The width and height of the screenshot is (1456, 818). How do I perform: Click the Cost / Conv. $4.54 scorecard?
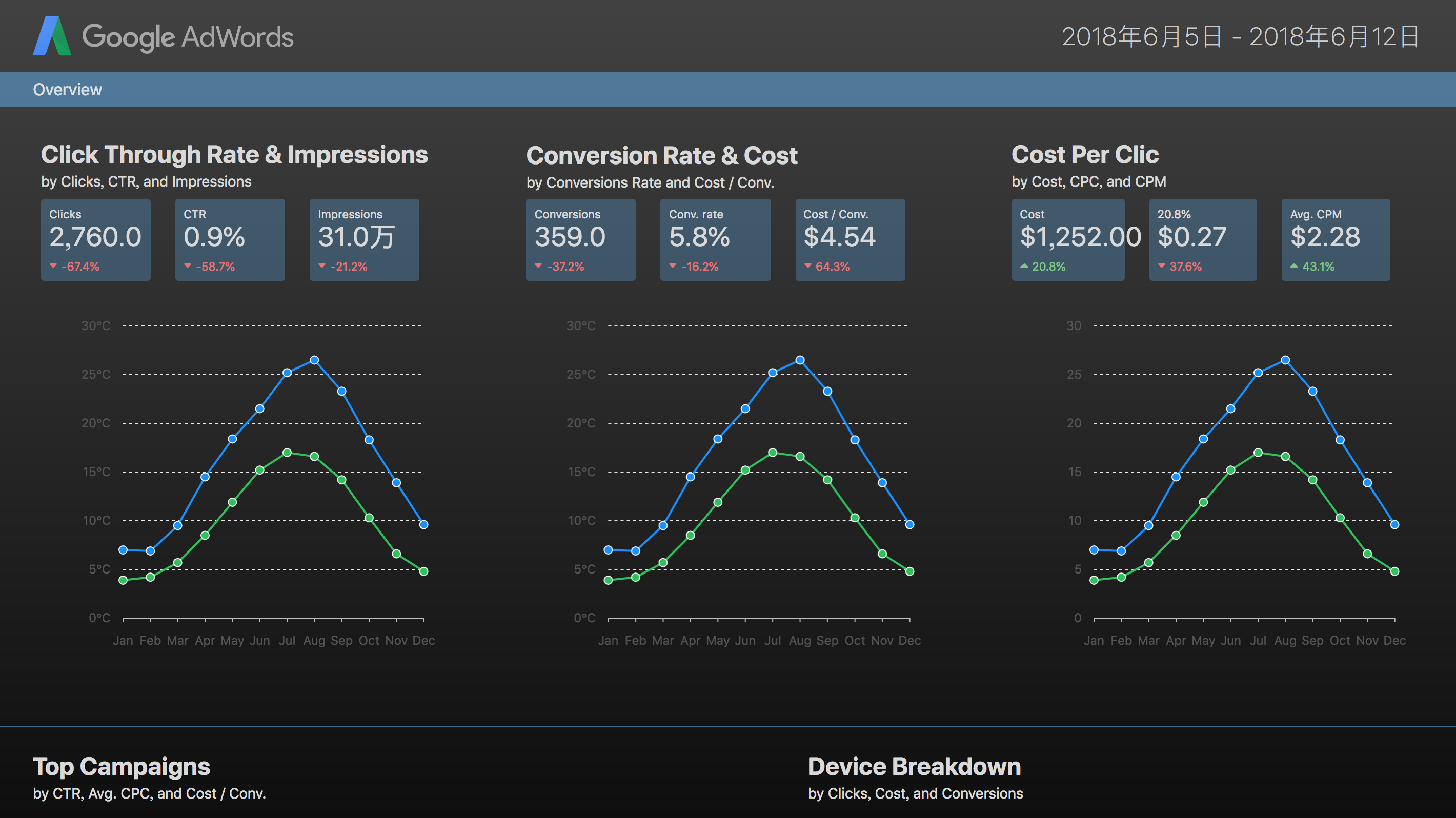click(850, 239)
